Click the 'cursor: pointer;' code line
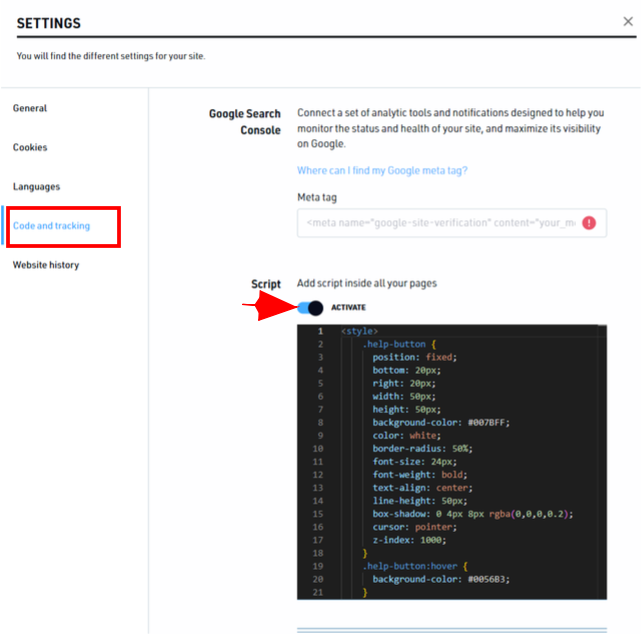The image size is (644, 641). 414,527
